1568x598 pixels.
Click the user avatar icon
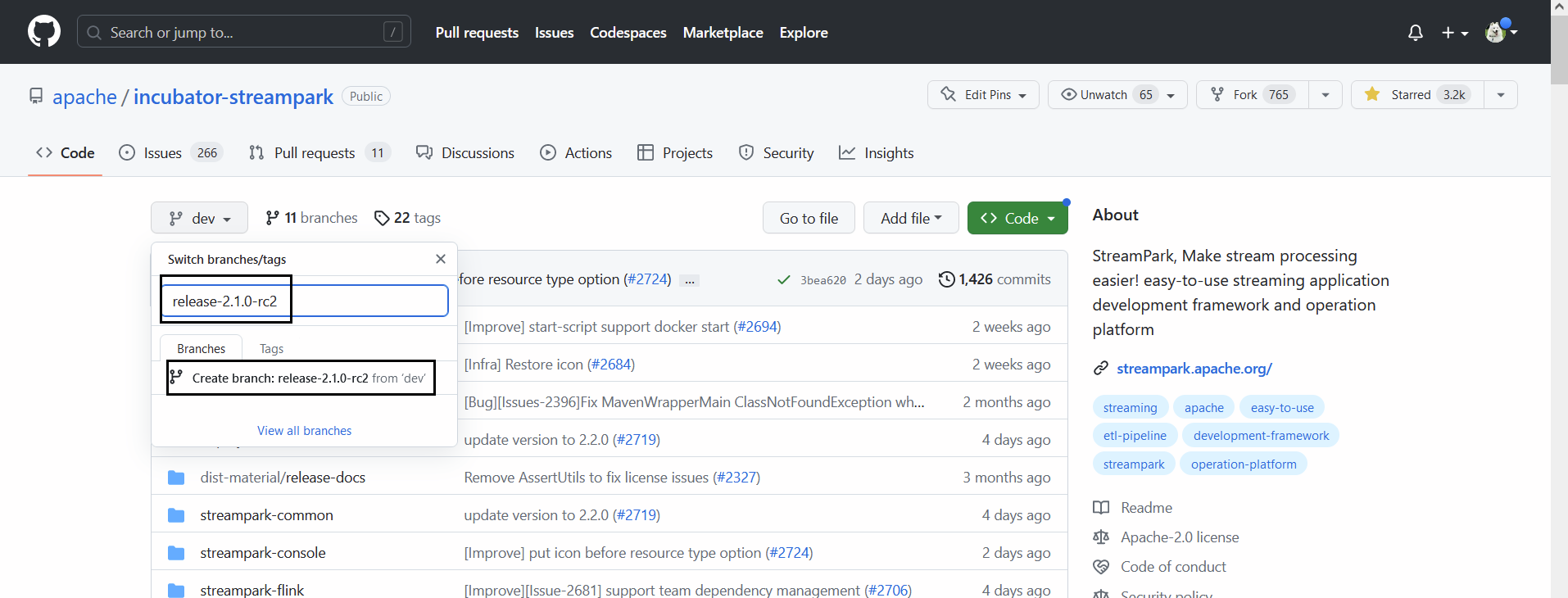click(x=1496, y=32)
